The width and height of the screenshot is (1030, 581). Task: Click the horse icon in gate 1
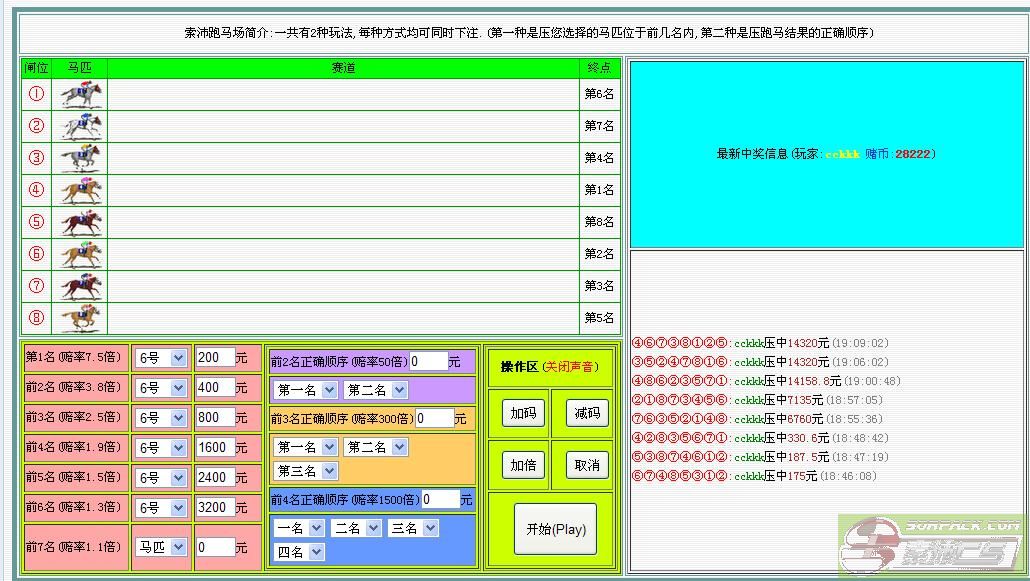pyautogui.click(x=80, y=94)
